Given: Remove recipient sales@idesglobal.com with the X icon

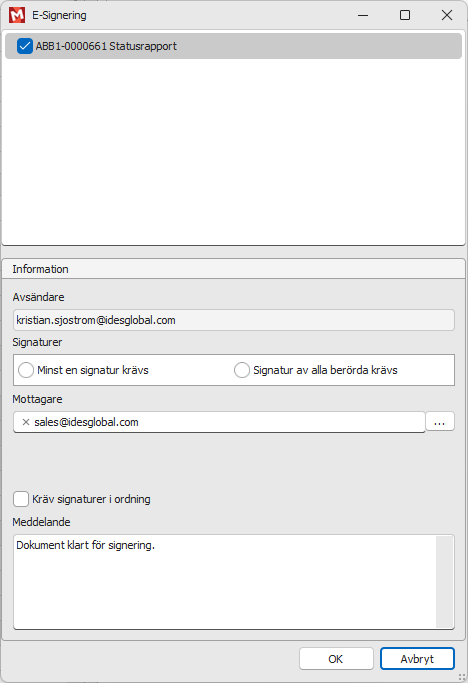Looking at the screenshot, I should point(26,422).
